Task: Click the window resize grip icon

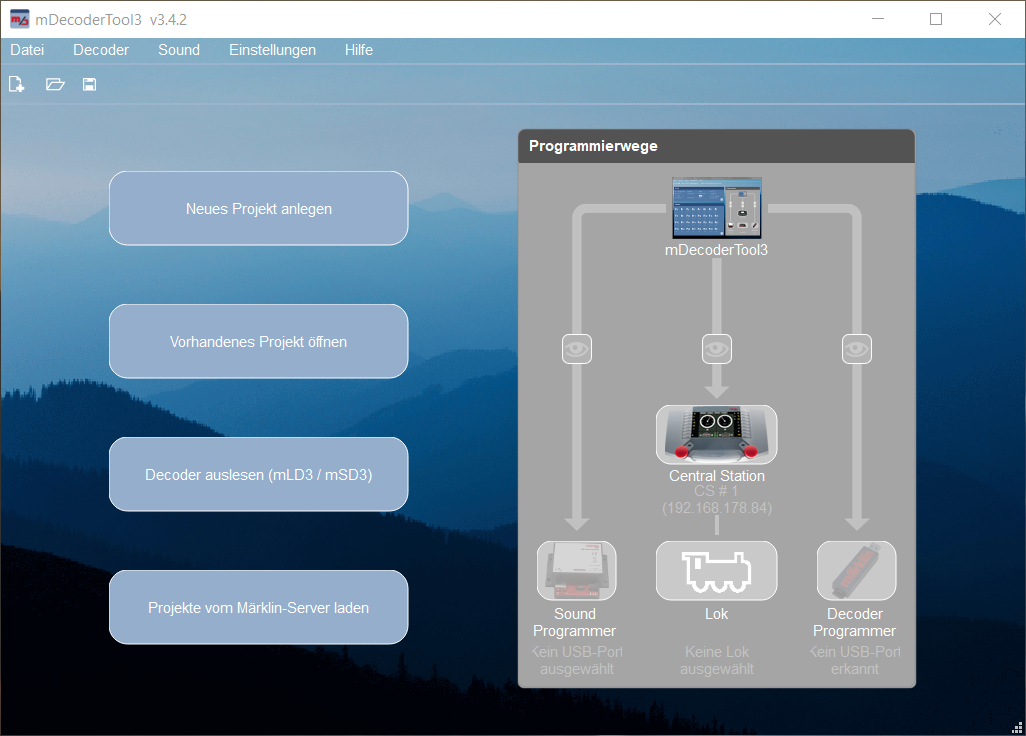Action: (x=1017, y=727)
